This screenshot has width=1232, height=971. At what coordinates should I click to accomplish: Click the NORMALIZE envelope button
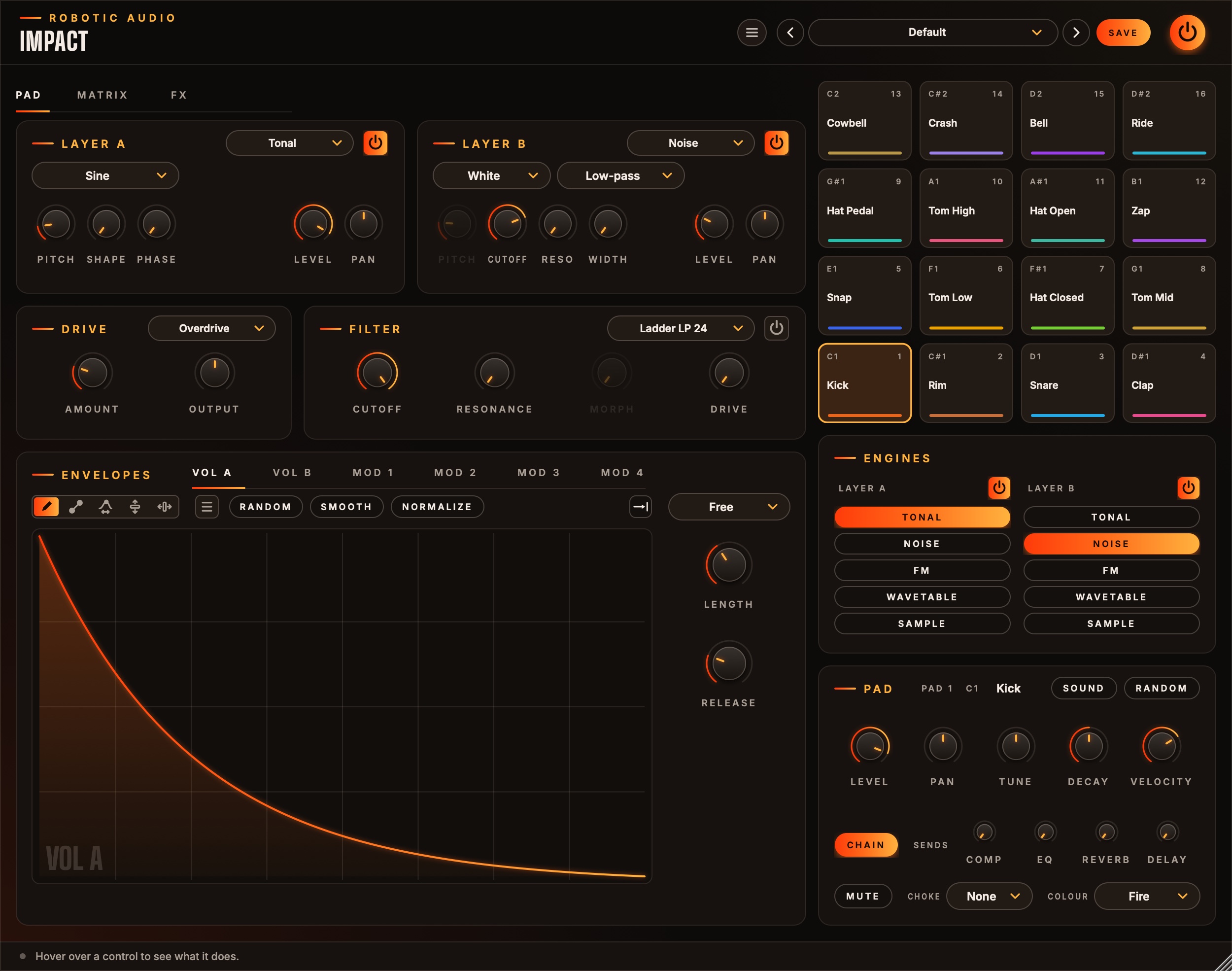437,507
